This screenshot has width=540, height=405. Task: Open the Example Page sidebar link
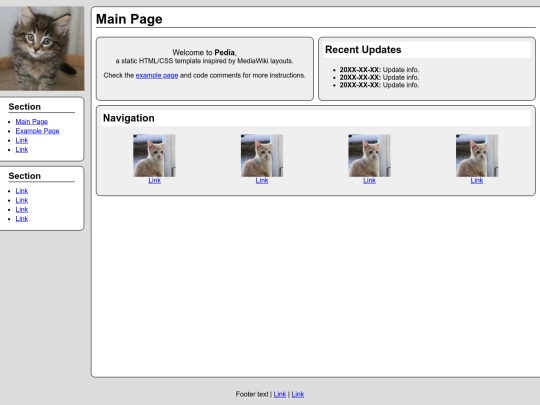[38, 131]
